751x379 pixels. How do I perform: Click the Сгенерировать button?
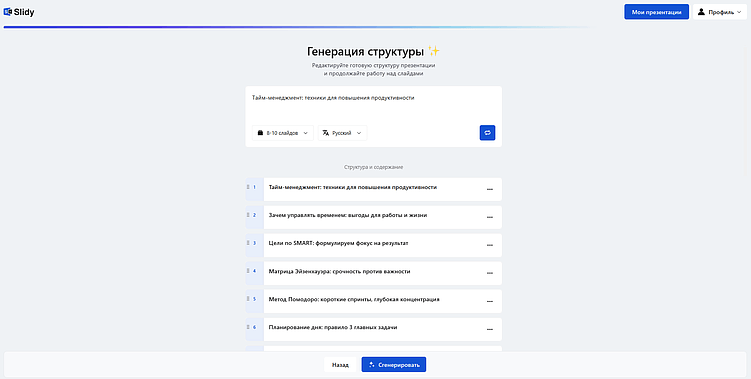(x=394, y=365)
